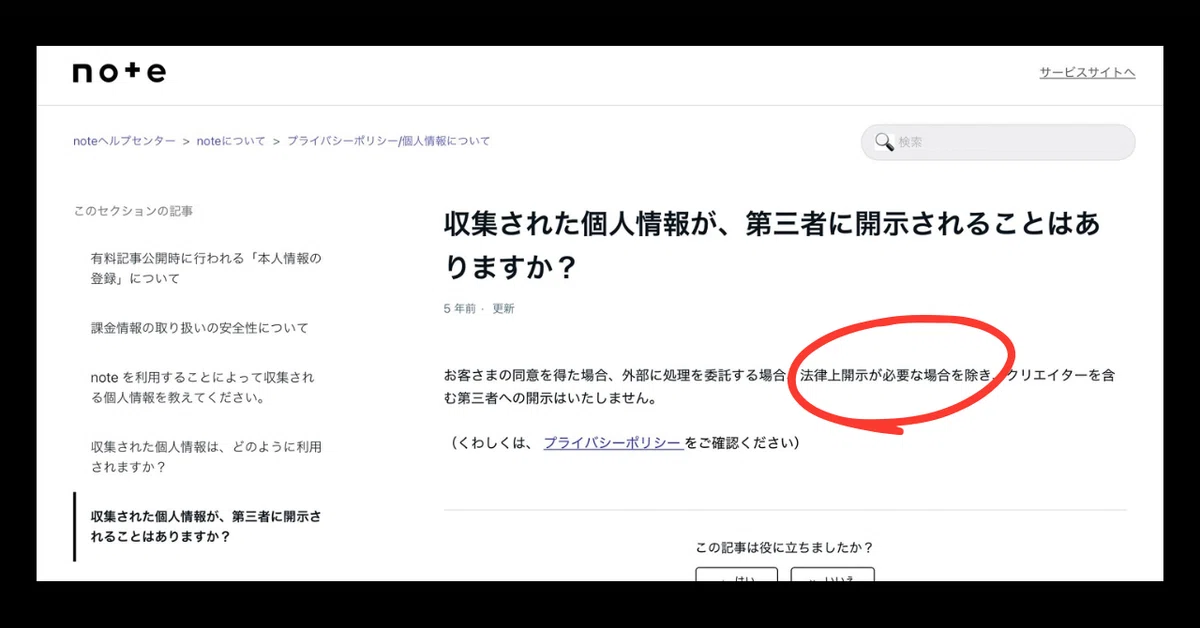Follow the プライバシーポリシー link in article
The width and height of the screenshot is (1200, 628).
point(612,443)
